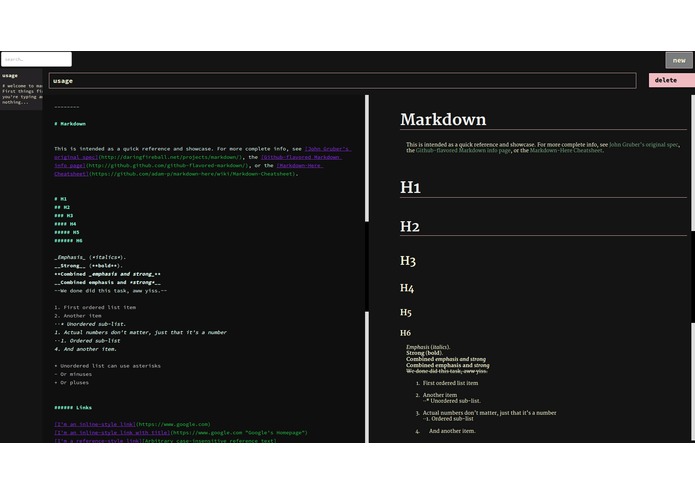Screen dimensions: 695x494
Task: Create a note with the new button
Action: click(x=679, y=60)
